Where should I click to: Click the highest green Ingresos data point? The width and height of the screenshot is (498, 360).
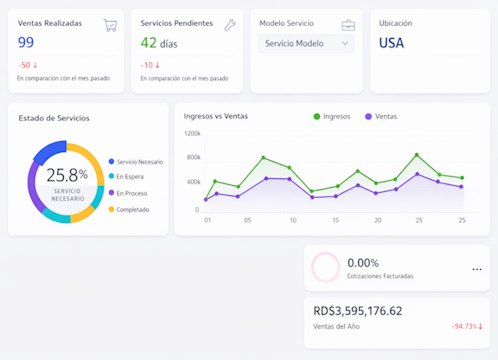point(417,155)
